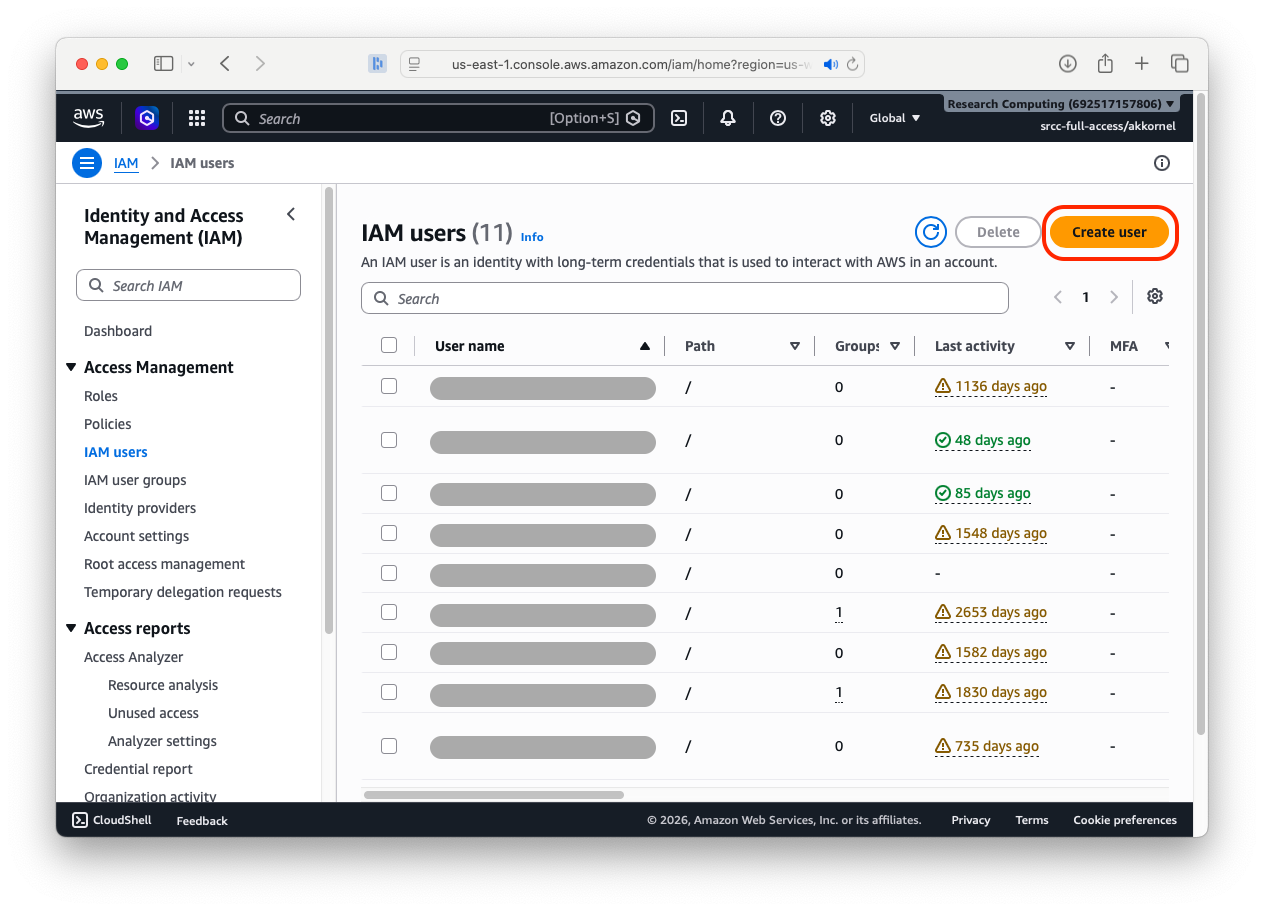Open the Info link beside IAM users
Image resolution: width=1264 pixels, height=911 pixels.
pos(532,237)
